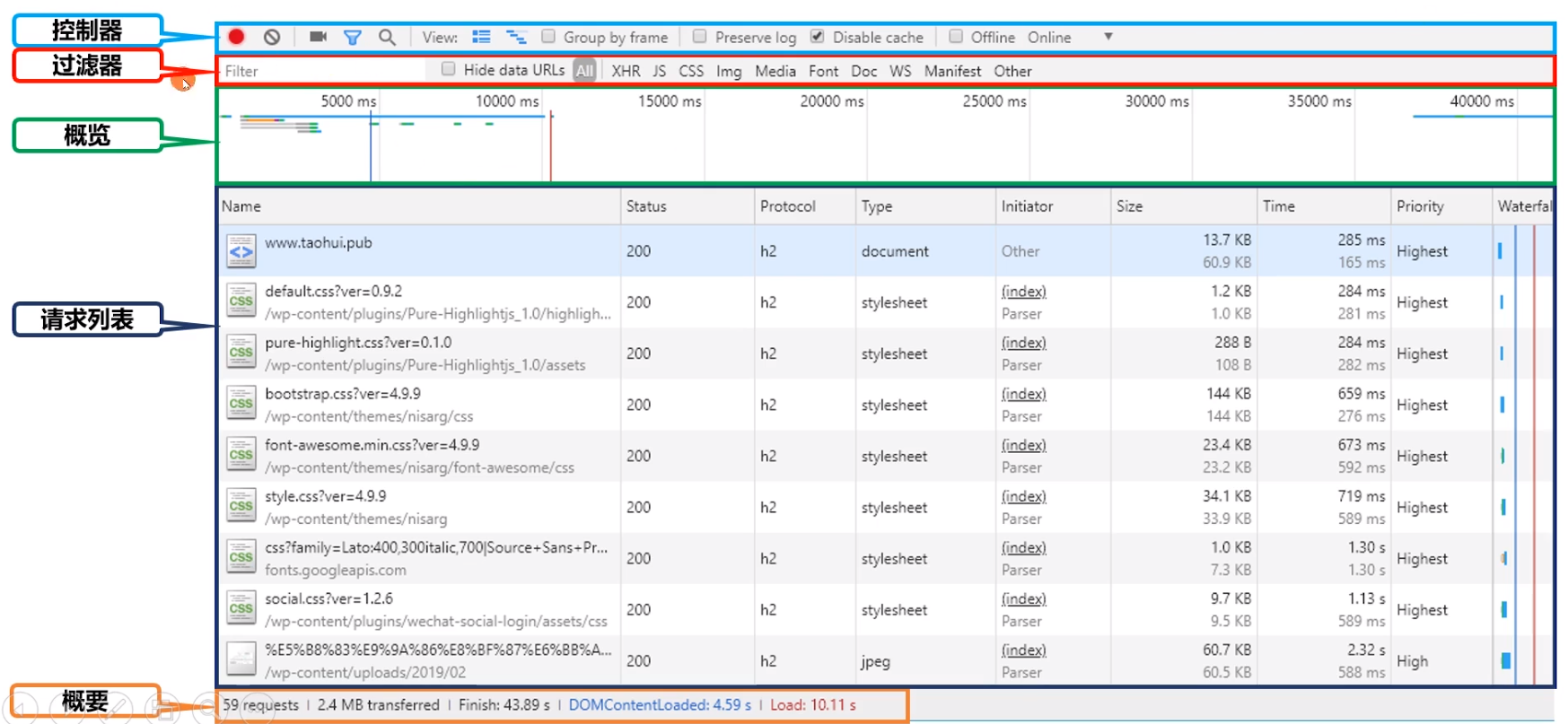This screenshot has height=724, width=1568.
Task: Click the red record network log button
Action: [236, 37]
